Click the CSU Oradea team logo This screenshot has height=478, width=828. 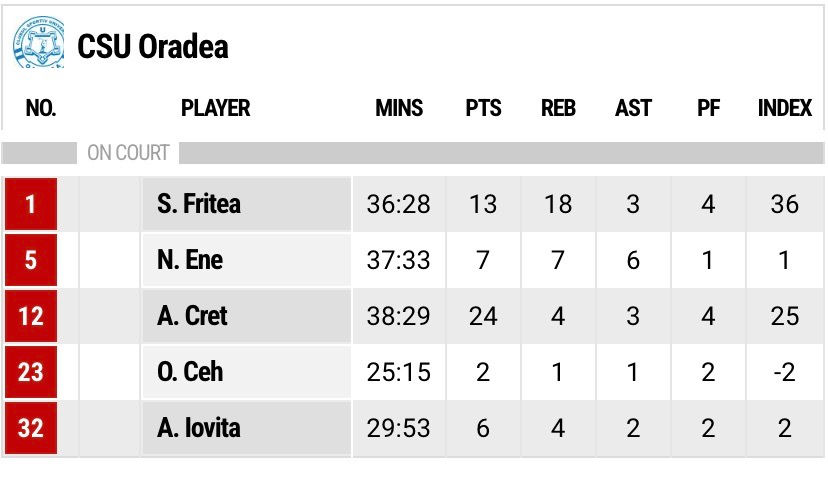[39, 42]
